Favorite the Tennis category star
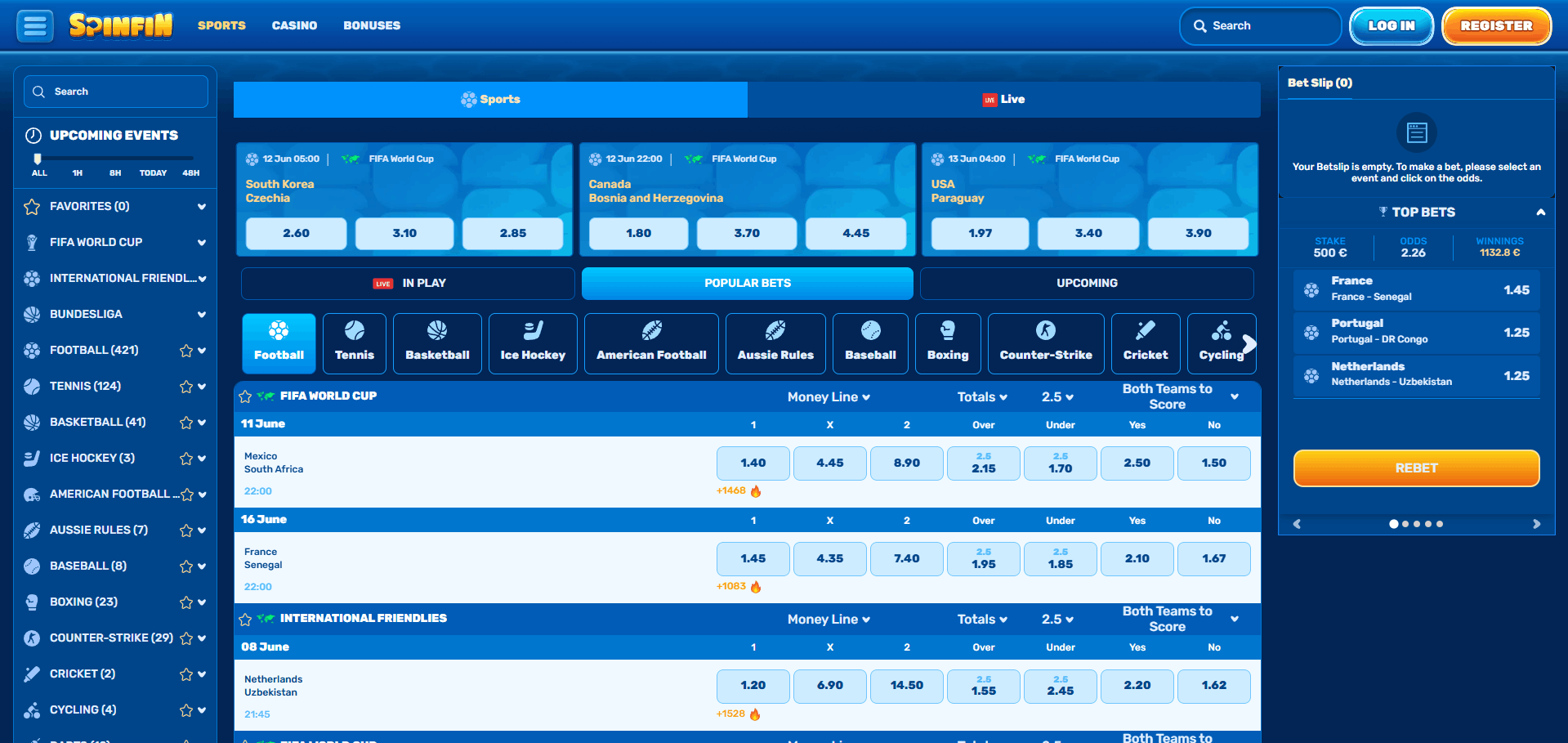The height and width of the screenshot is (743, 1568). (x=186, y=387)
